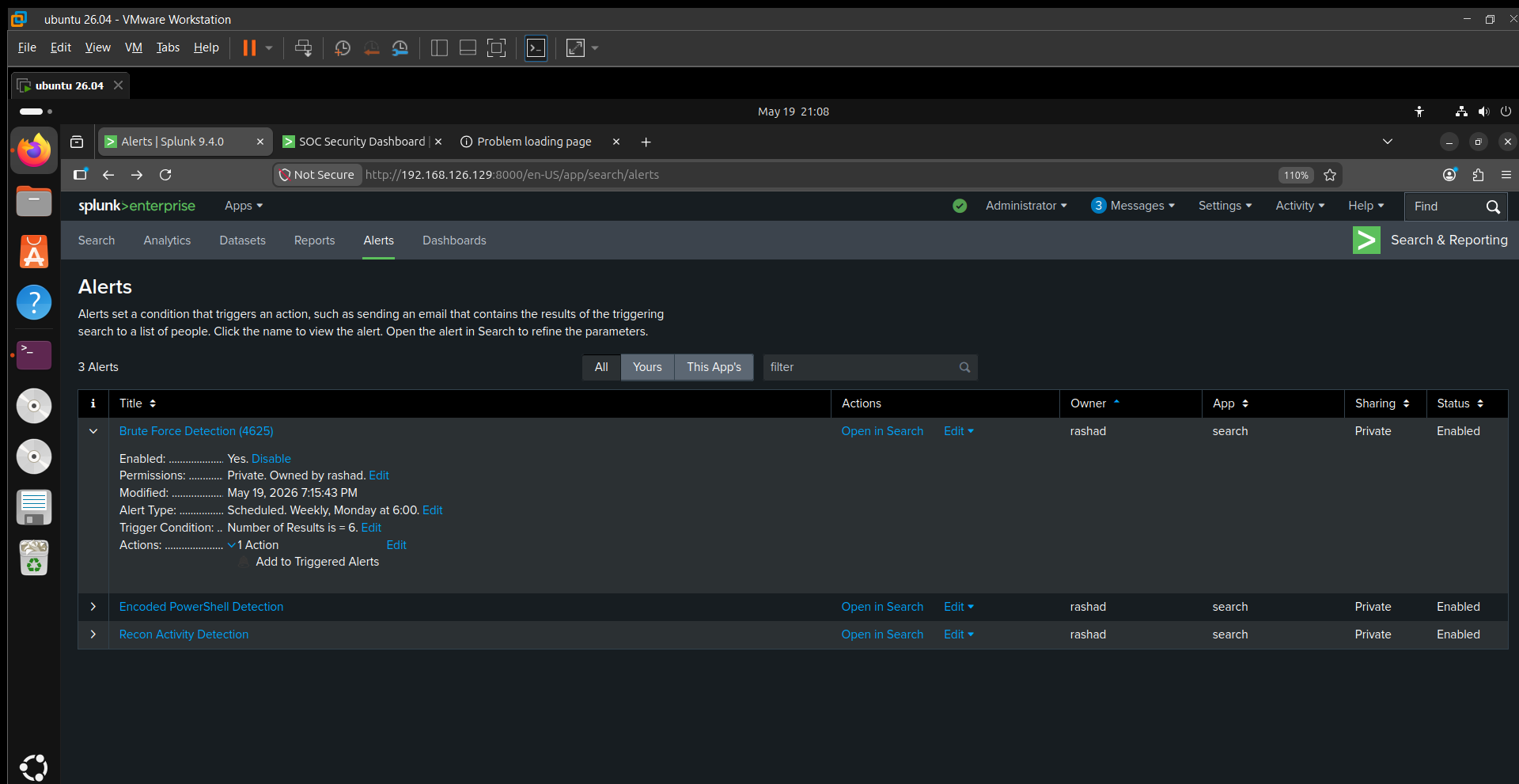
Task: Click the Find search magnifier icon
Action: click(1493, 206)
